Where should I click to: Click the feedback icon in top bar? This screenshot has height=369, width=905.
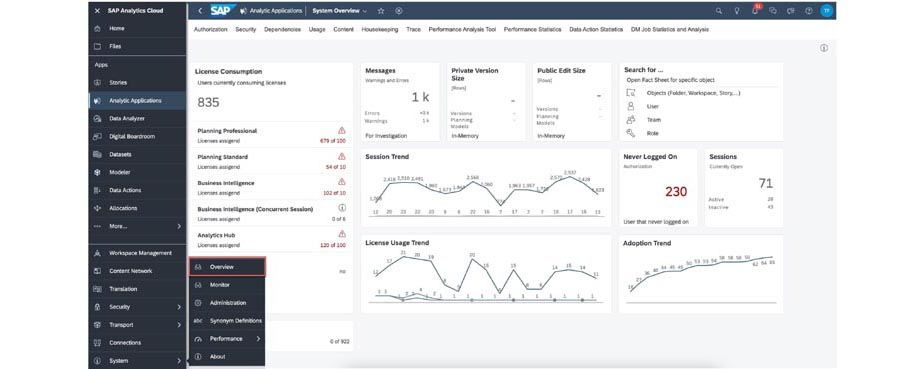click(791, 10)
